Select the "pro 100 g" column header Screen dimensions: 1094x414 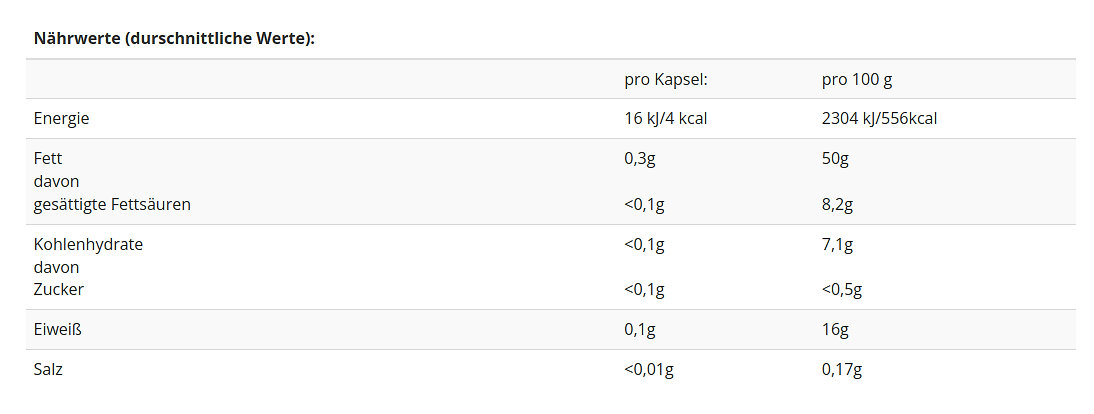pos(856,79)
